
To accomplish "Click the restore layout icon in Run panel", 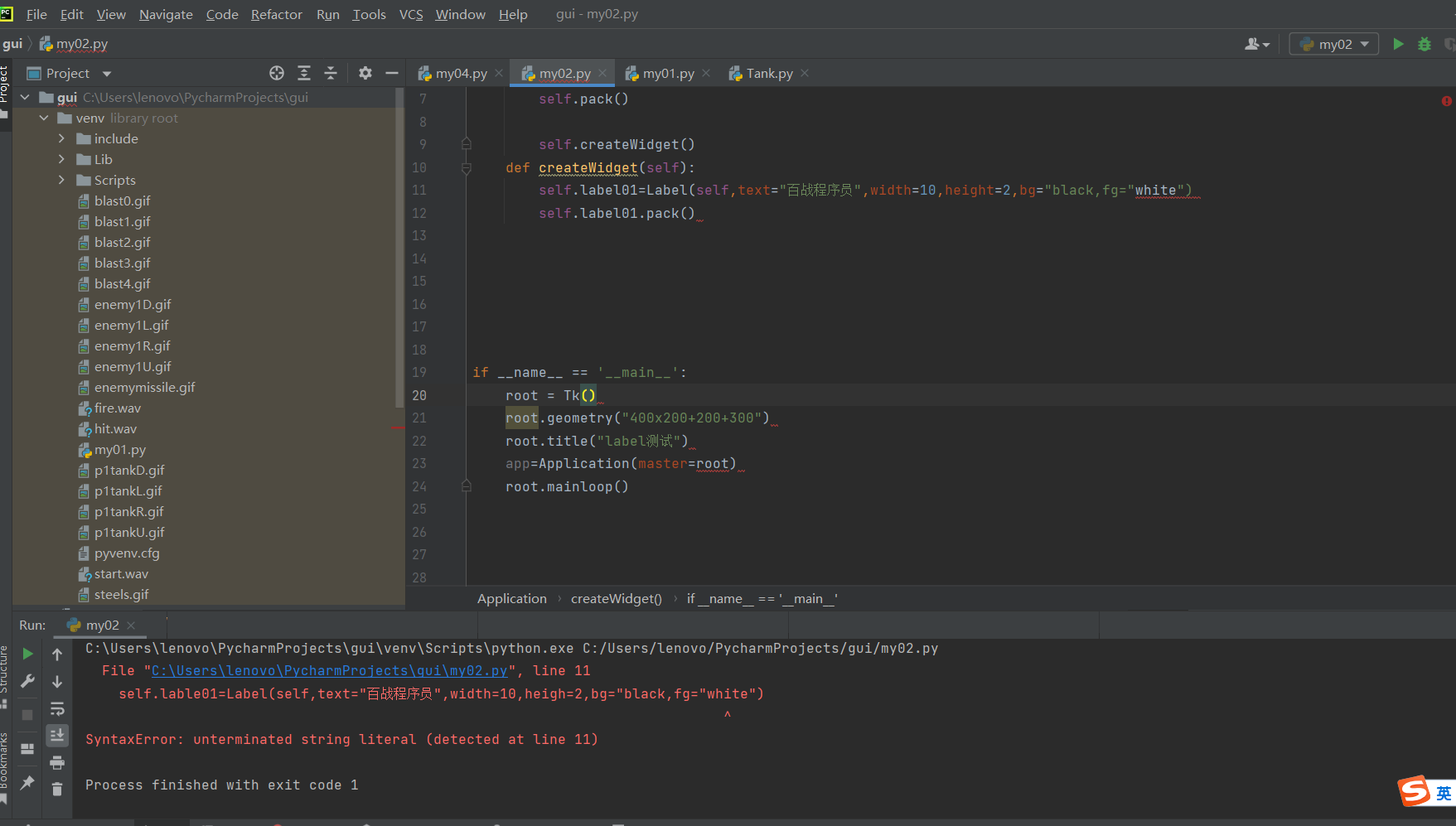I will (27, 748).
